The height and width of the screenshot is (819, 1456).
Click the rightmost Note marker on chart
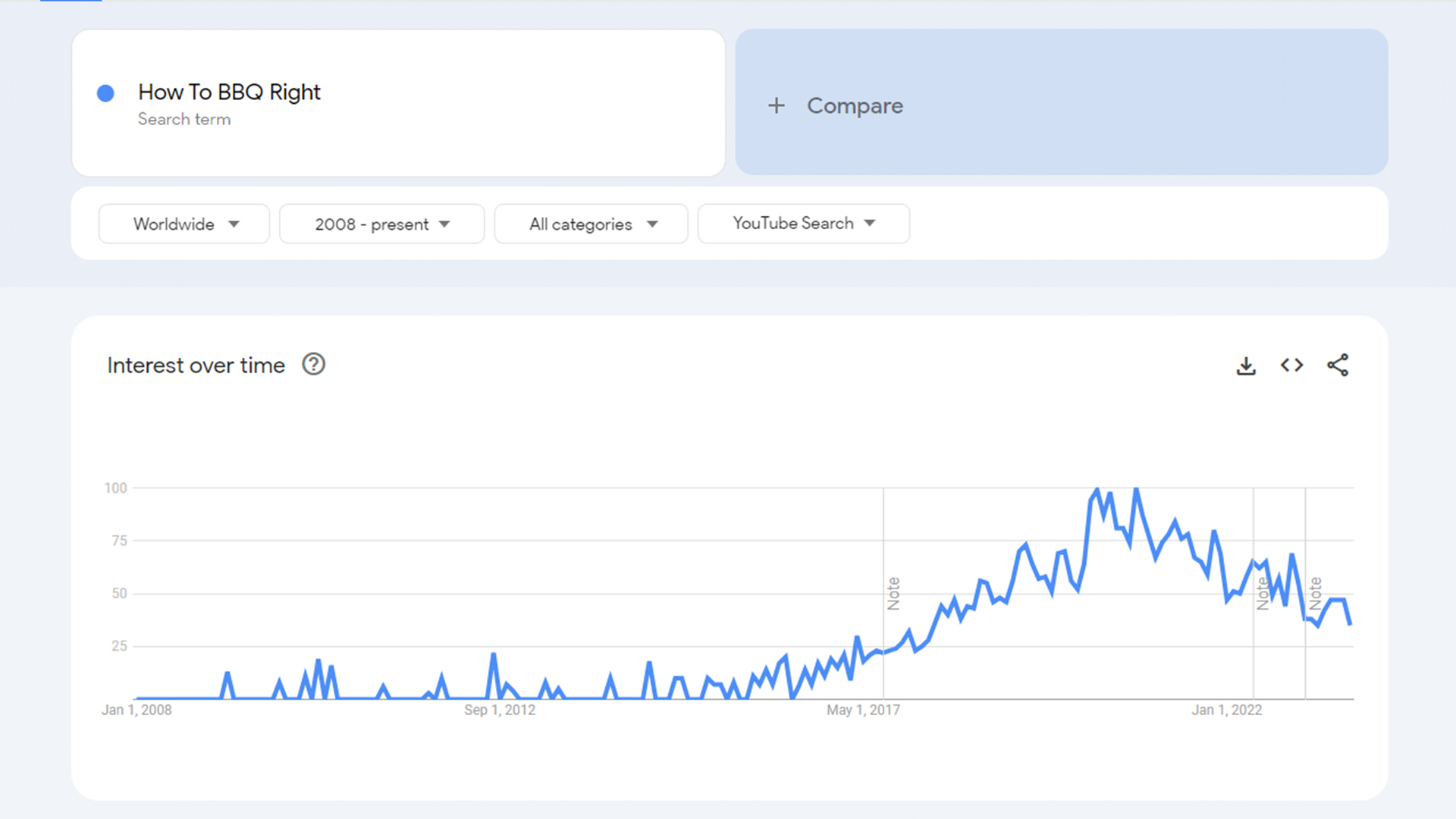pos(1316,593)
